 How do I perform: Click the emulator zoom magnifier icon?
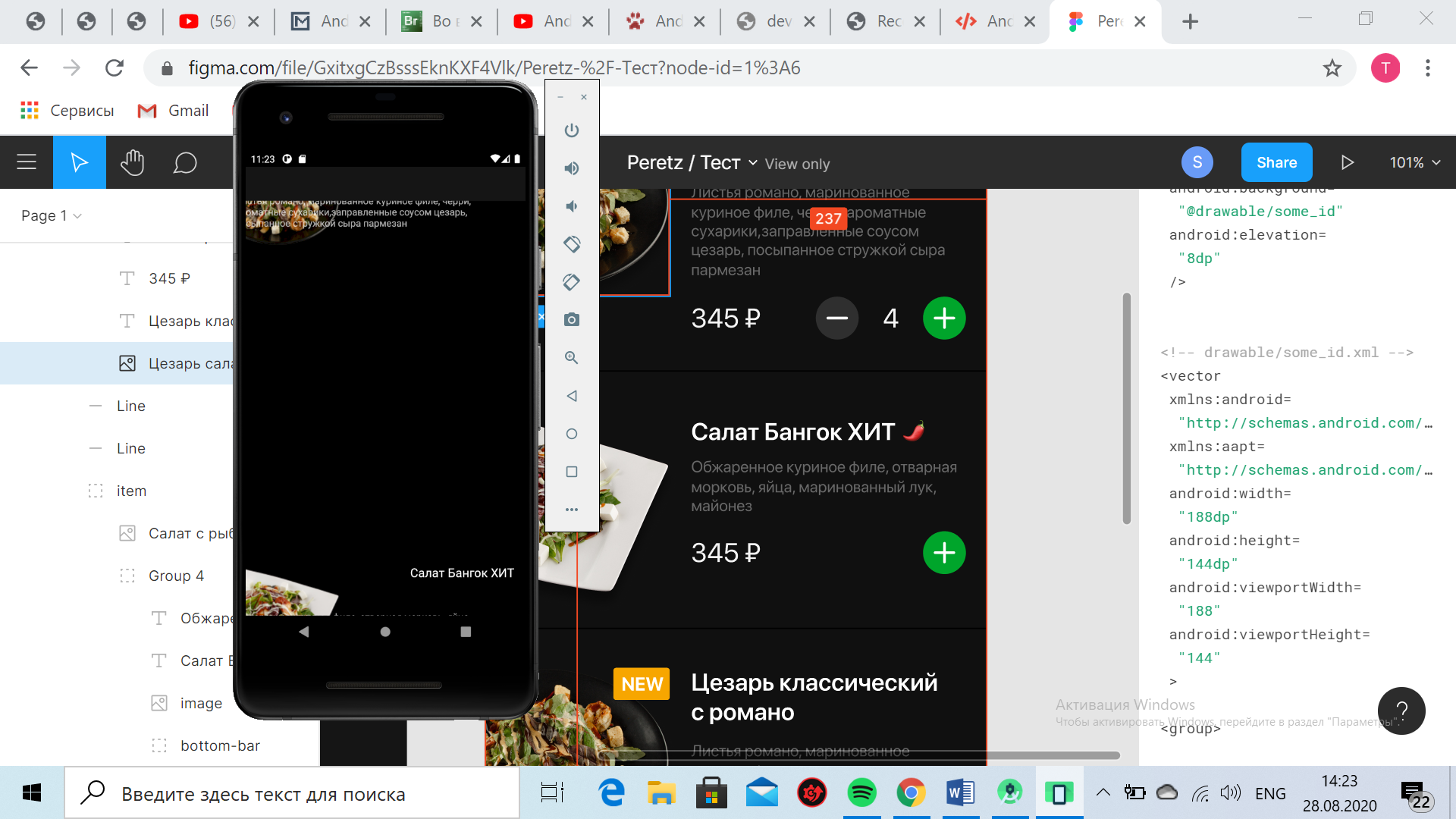(572, 358)
